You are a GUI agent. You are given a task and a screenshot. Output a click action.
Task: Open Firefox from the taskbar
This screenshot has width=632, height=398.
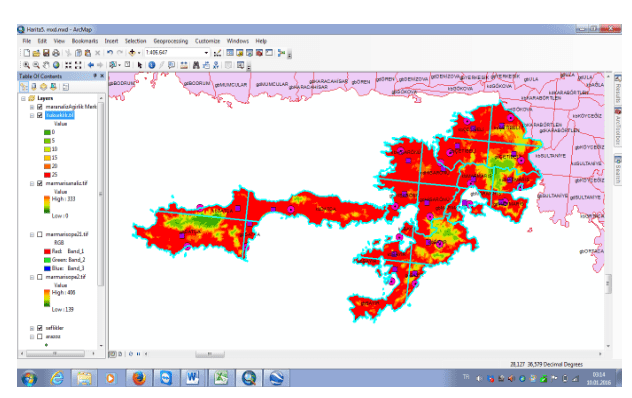(139, 378)
